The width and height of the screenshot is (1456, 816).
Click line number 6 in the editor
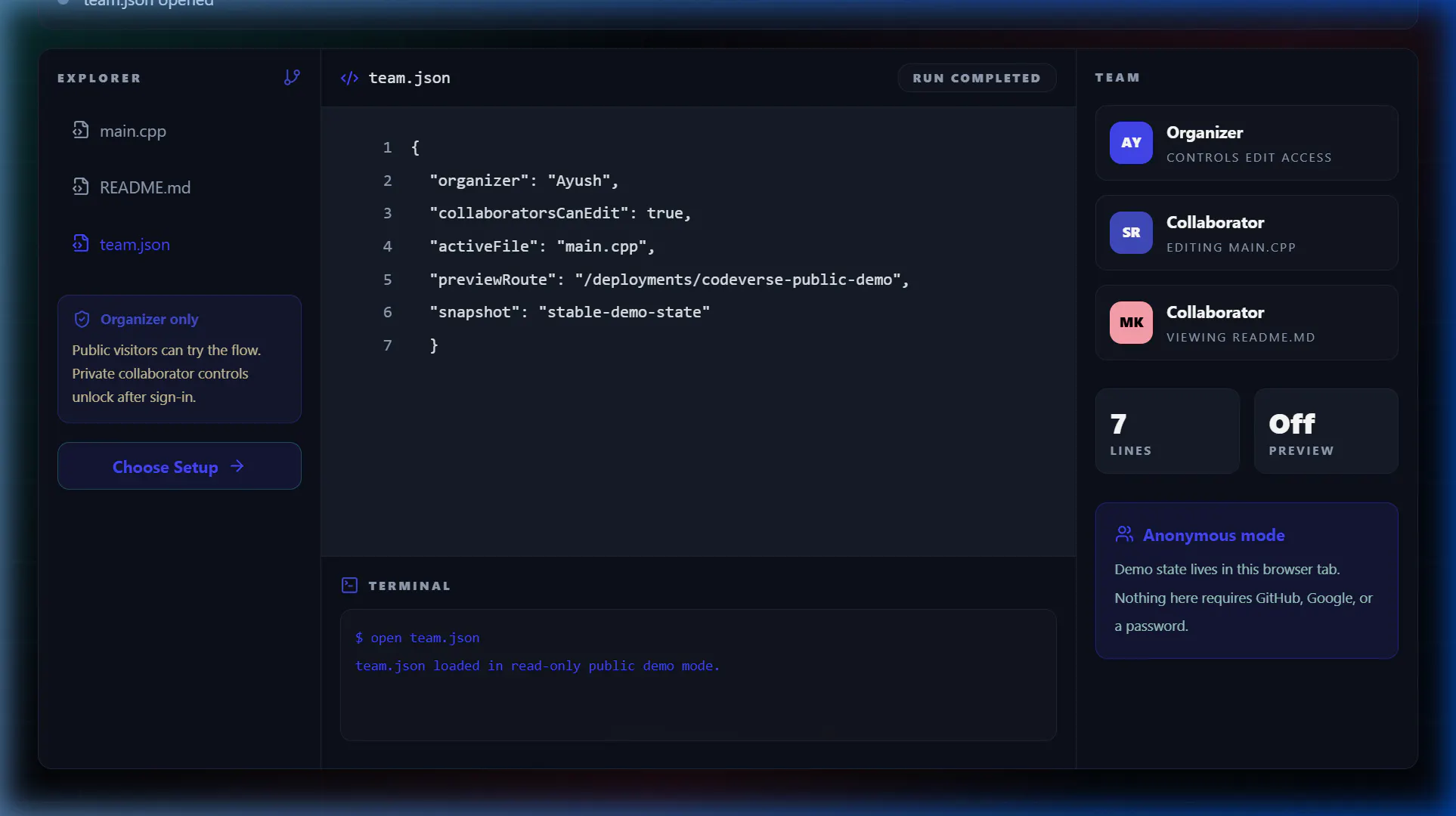pyautogui.click(x=387, y=312)
